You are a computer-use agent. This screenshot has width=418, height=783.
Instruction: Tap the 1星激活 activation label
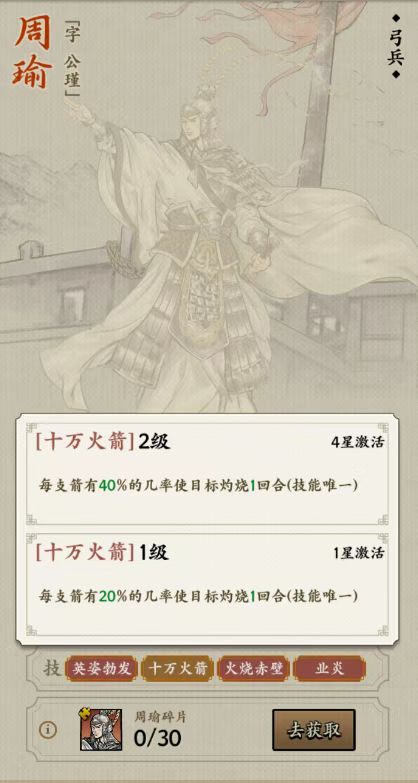pos(359,553)
